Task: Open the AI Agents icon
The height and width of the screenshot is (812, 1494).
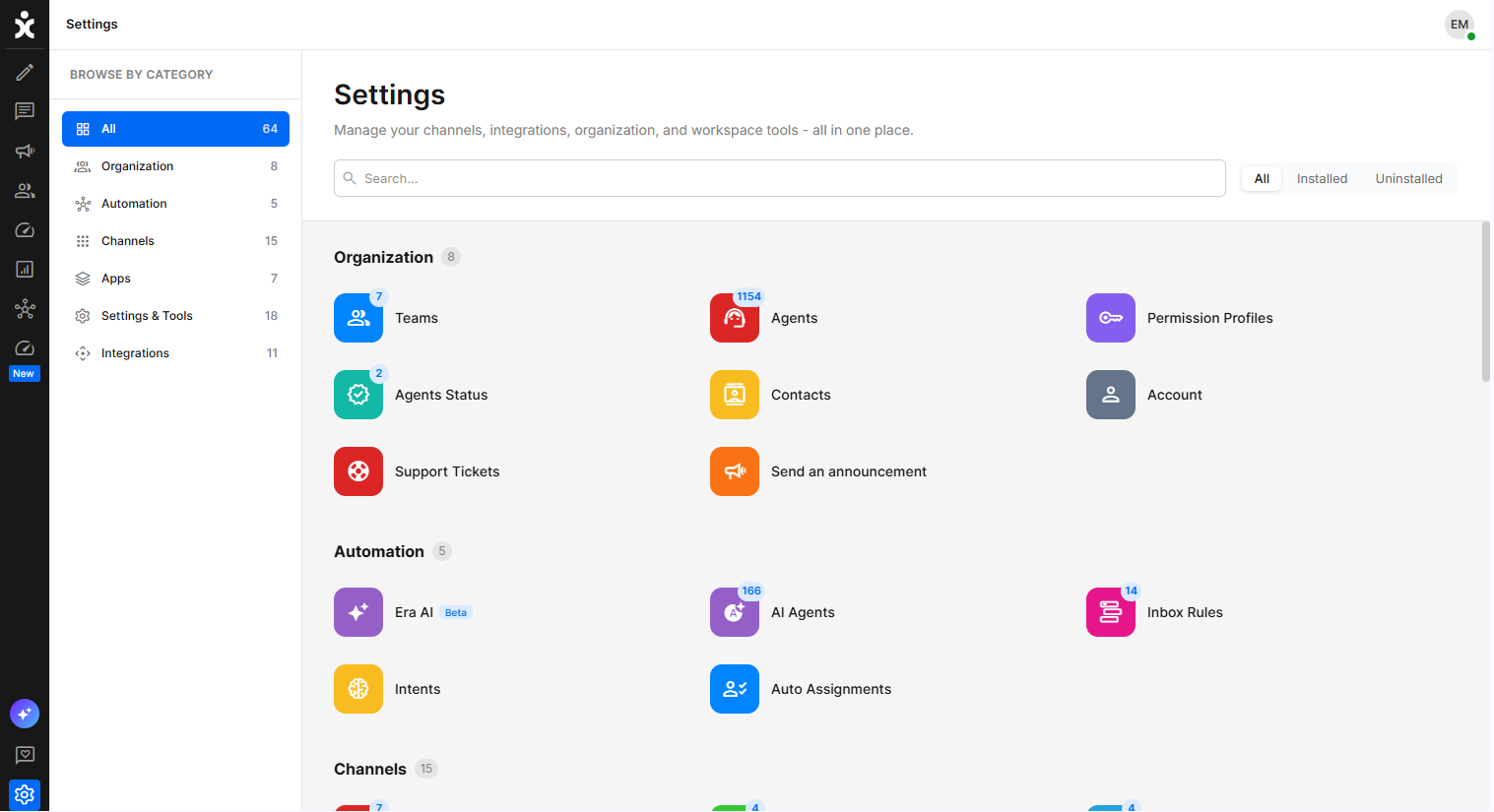Action: point(735,612)
